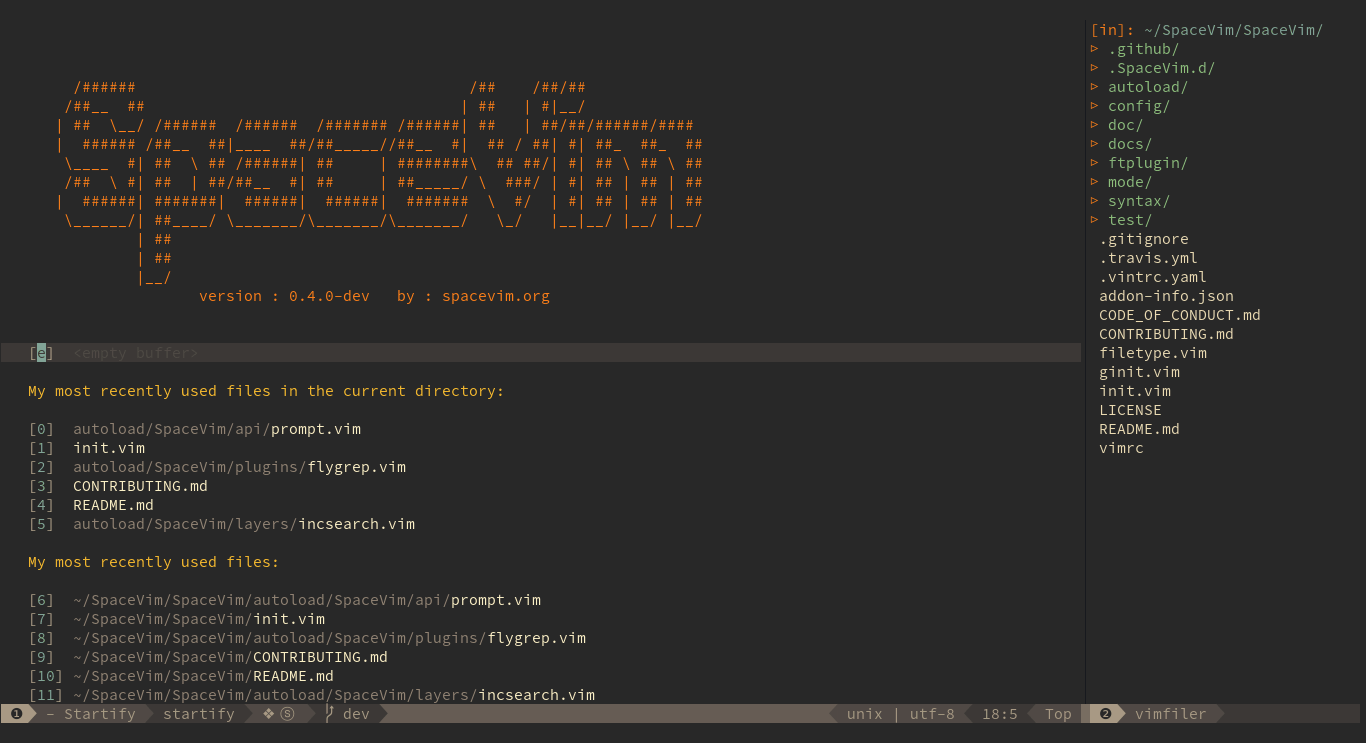Viewport: 1366px width, 743px height.
Task: Expand the autoload/ folder triangle
Action: pyautogui.click(x=1095, y=87)
